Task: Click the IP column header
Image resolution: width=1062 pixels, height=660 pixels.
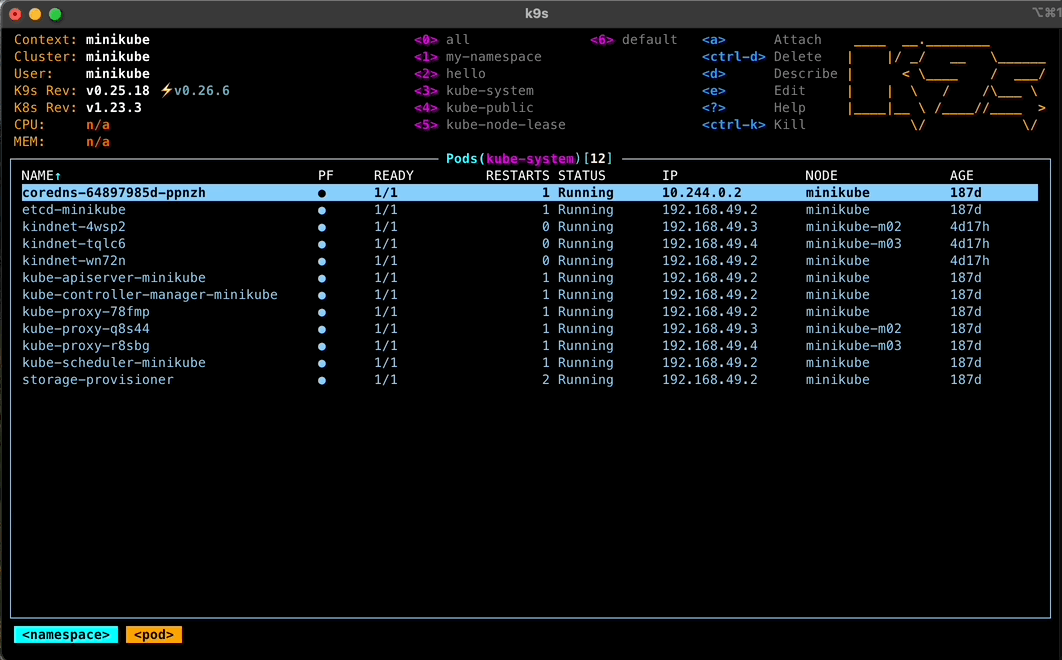Action: click(x=670, y=176)
